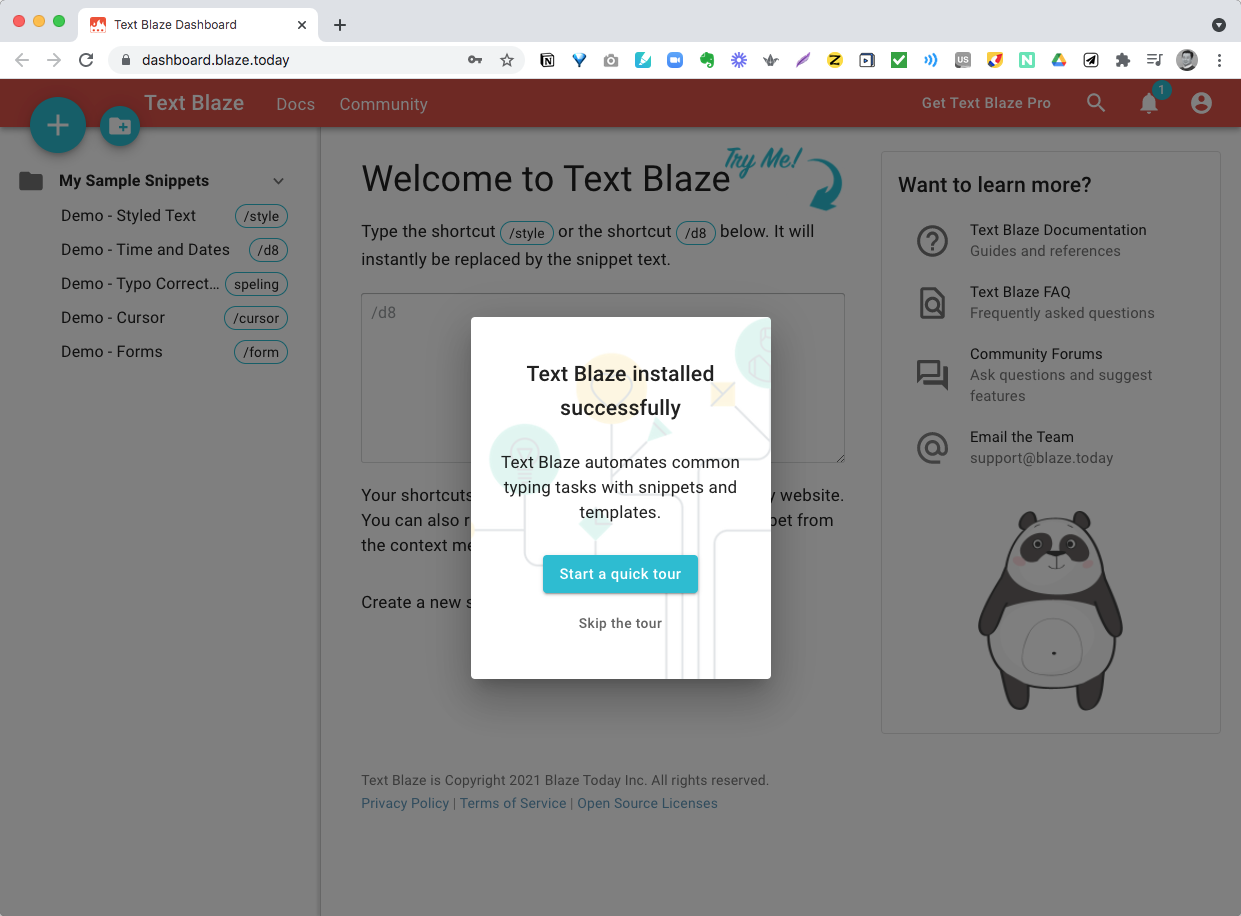
Task: Bookmark this page with star icon
Action: (x=507, y=60)
